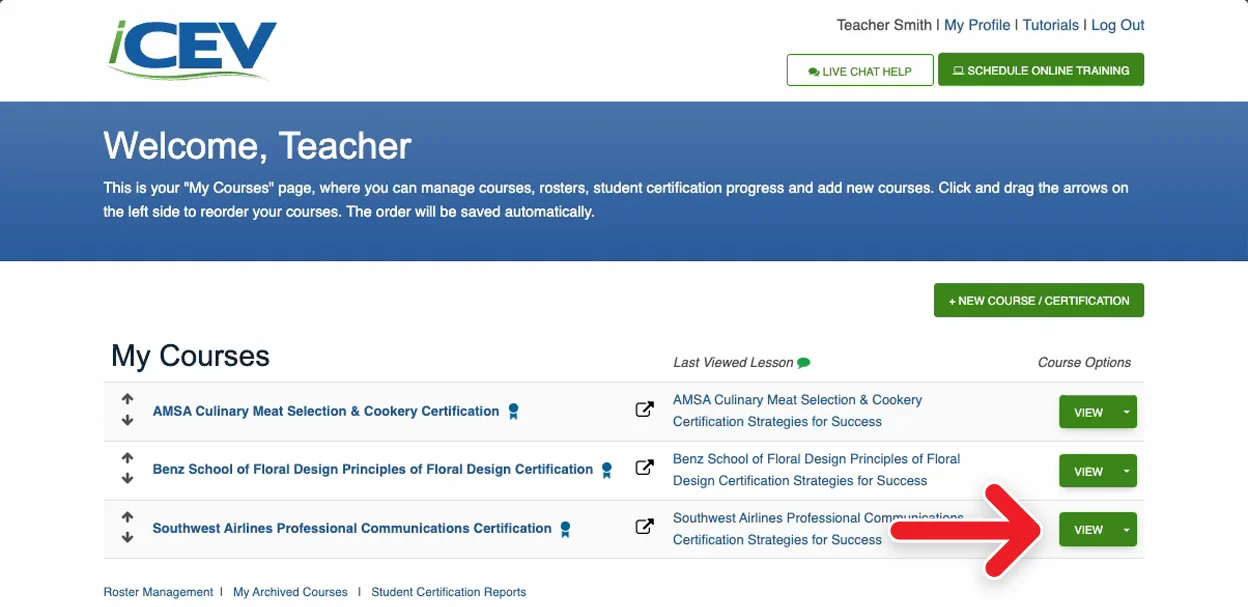This screenshot has height=607, width=1248.
Task: Open Tutorials in top menu
Action: point(1051,25)
